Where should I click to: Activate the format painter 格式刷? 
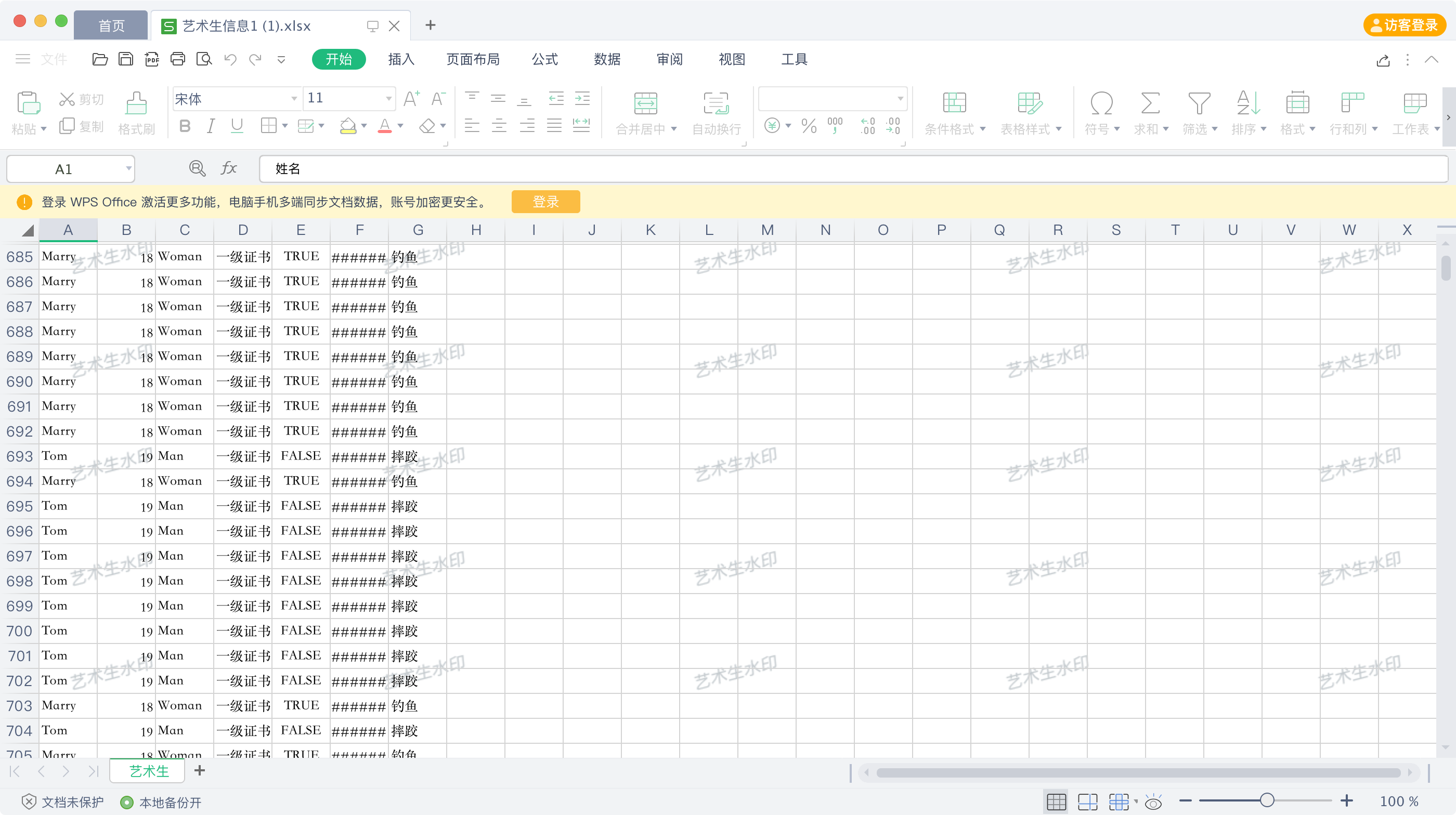(136, 113)
